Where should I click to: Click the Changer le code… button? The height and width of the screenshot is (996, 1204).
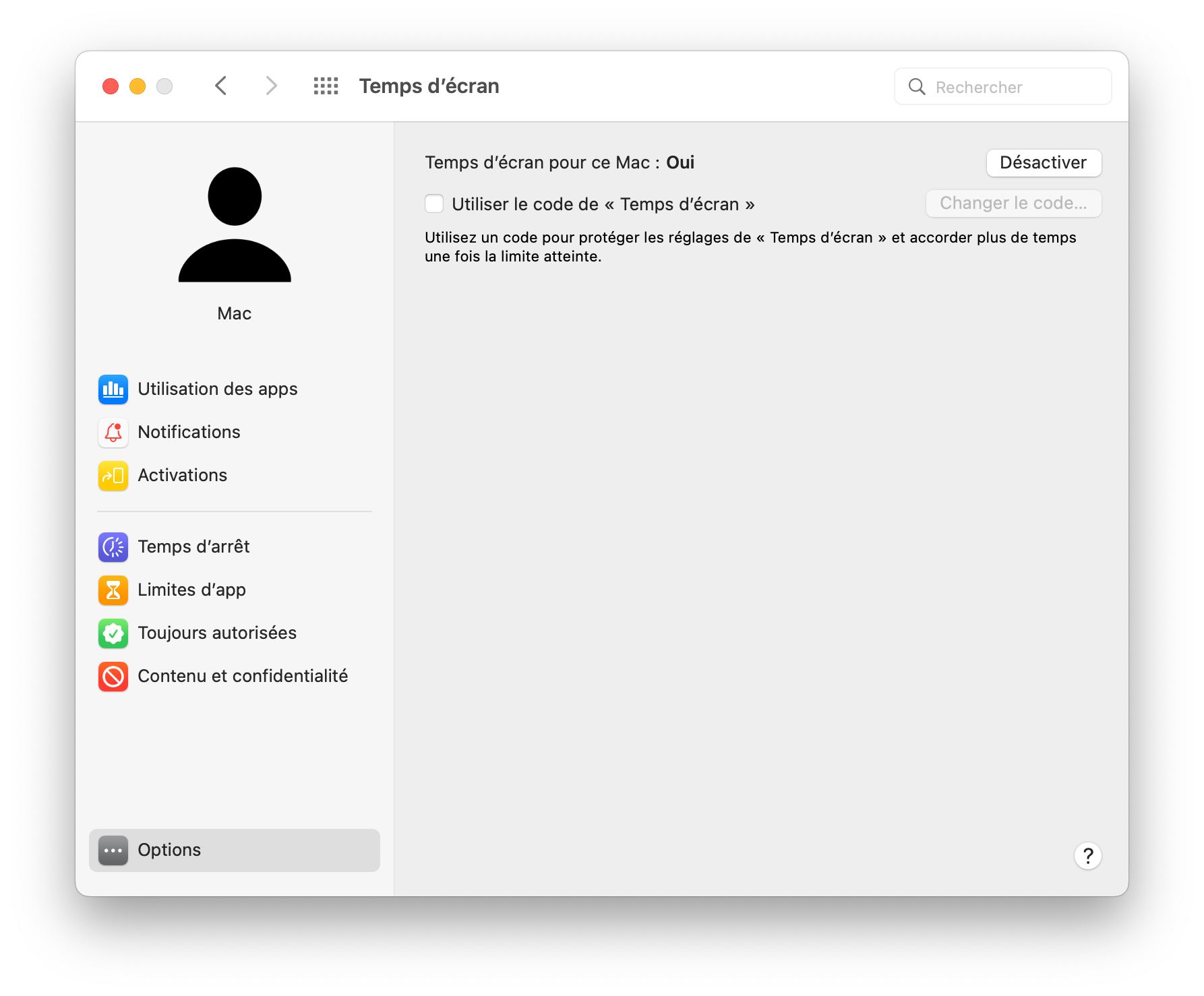click(x=1013, y=204)
